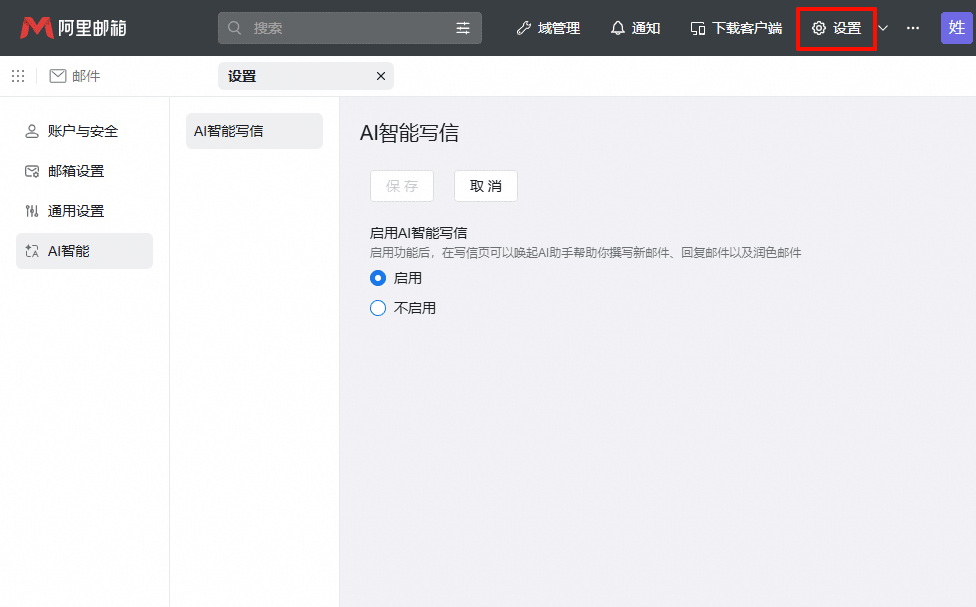976x607 pixels.
Task: Open 账户与安全 in the sidebar
Action: click(85, 131)
